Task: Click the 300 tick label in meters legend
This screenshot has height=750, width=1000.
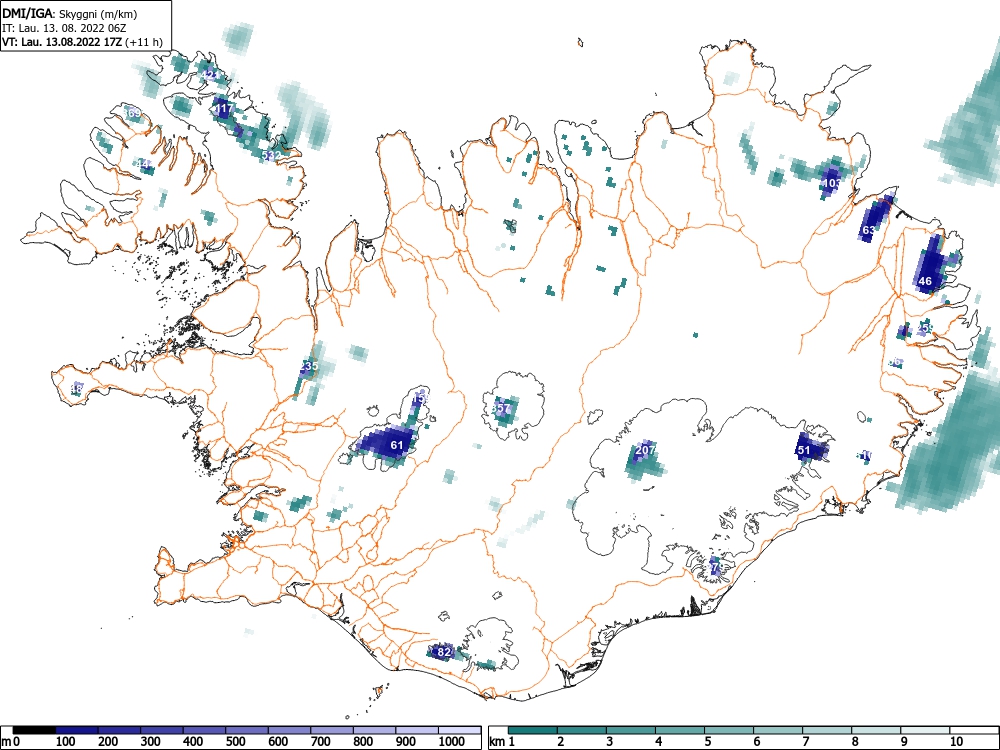Action: coord(151,742)
